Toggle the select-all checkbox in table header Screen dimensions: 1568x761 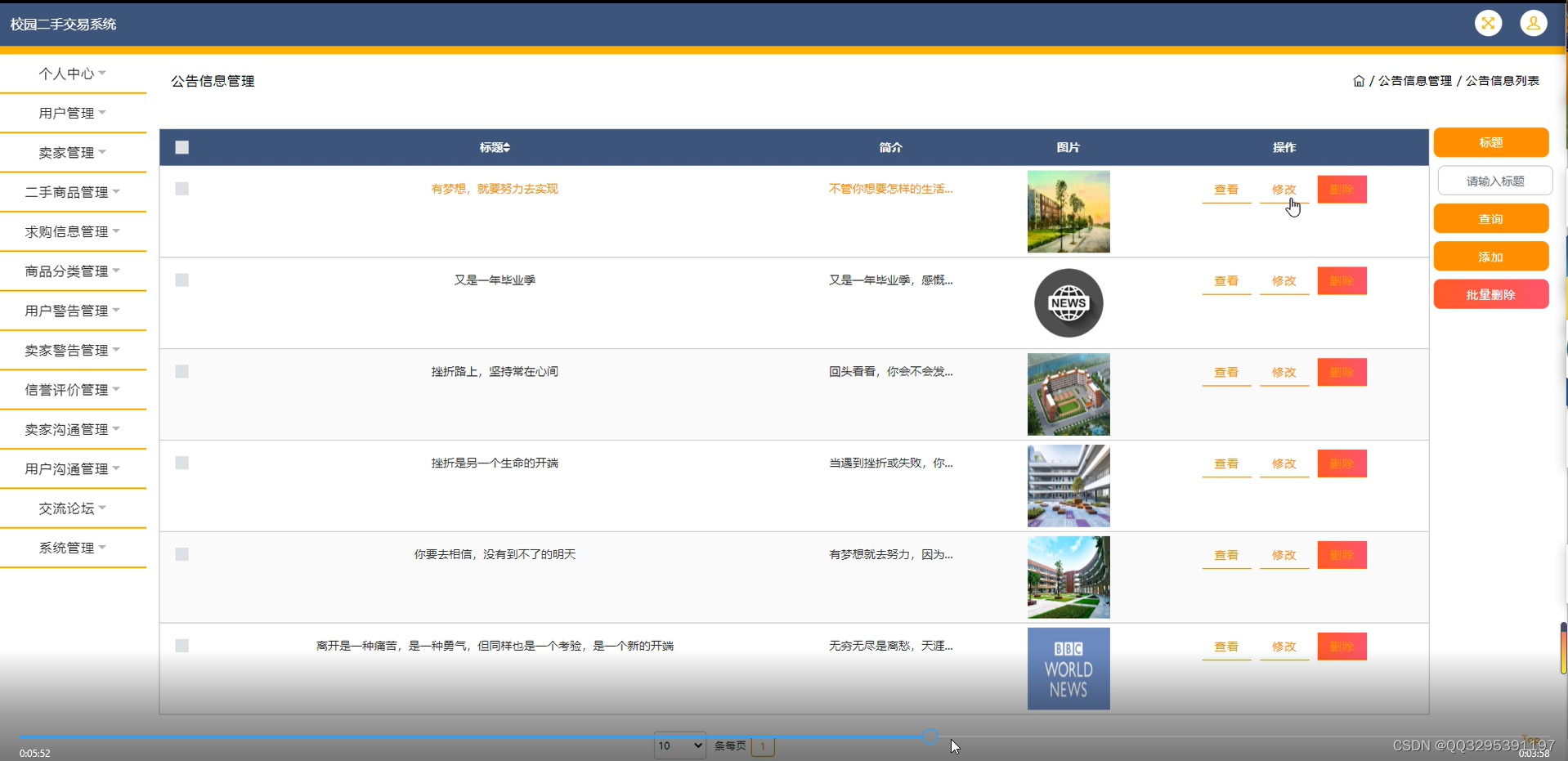coord(182,147)
